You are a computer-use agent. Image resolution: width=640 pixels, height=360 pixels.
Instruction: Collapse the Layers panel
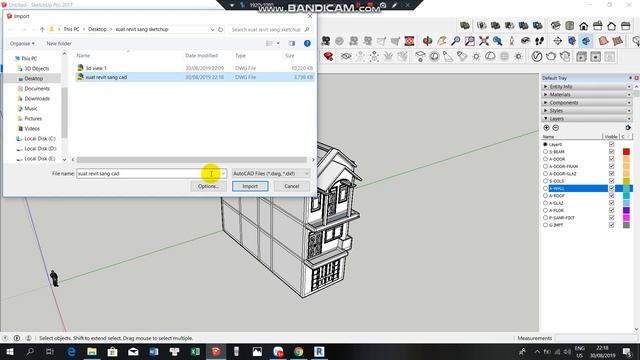[587, 118]
